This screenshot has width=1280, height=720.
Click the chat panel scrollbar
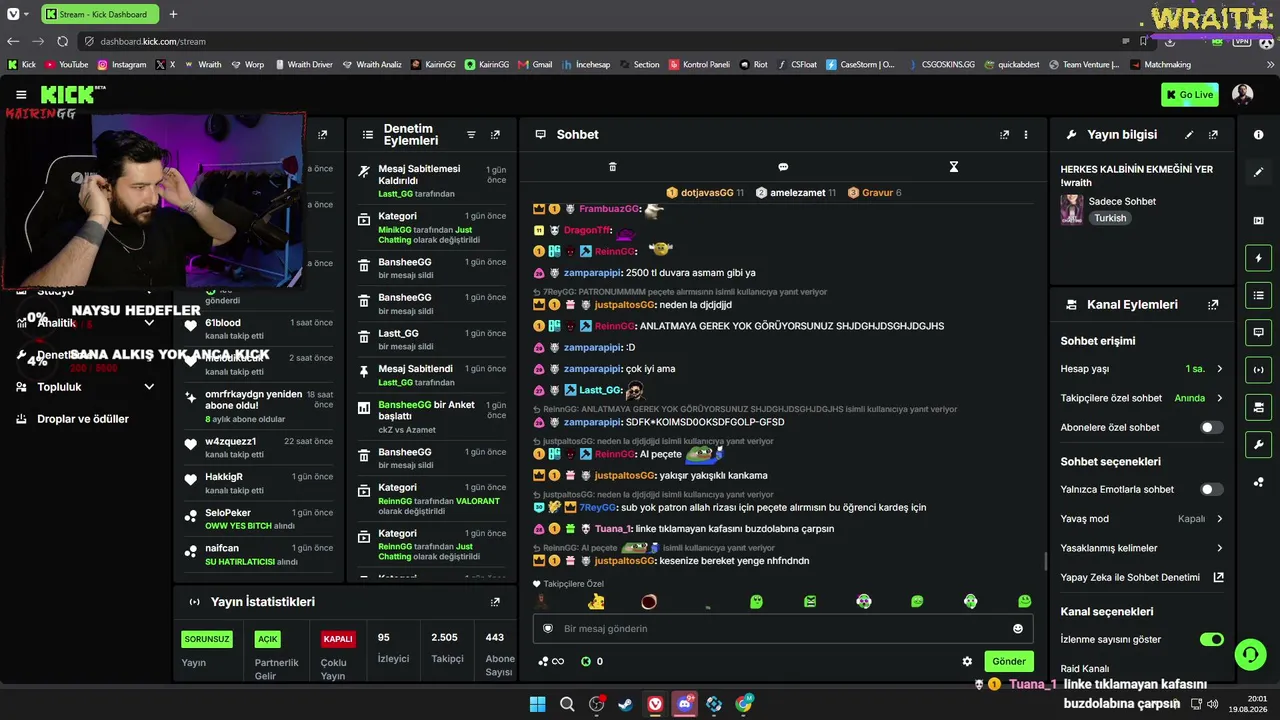point(1046,562)
